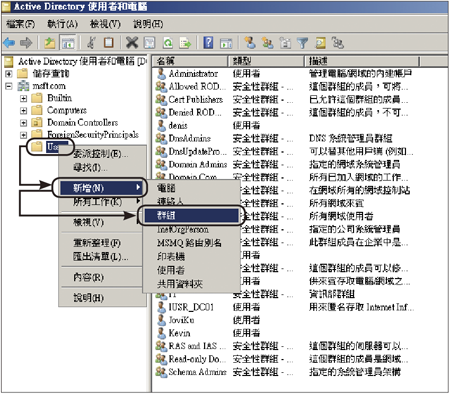Choose 委派控制(E) in the context menu
The height and width of the screenshot is (394, 450).
pyautogui.click(x=102, y=154)
